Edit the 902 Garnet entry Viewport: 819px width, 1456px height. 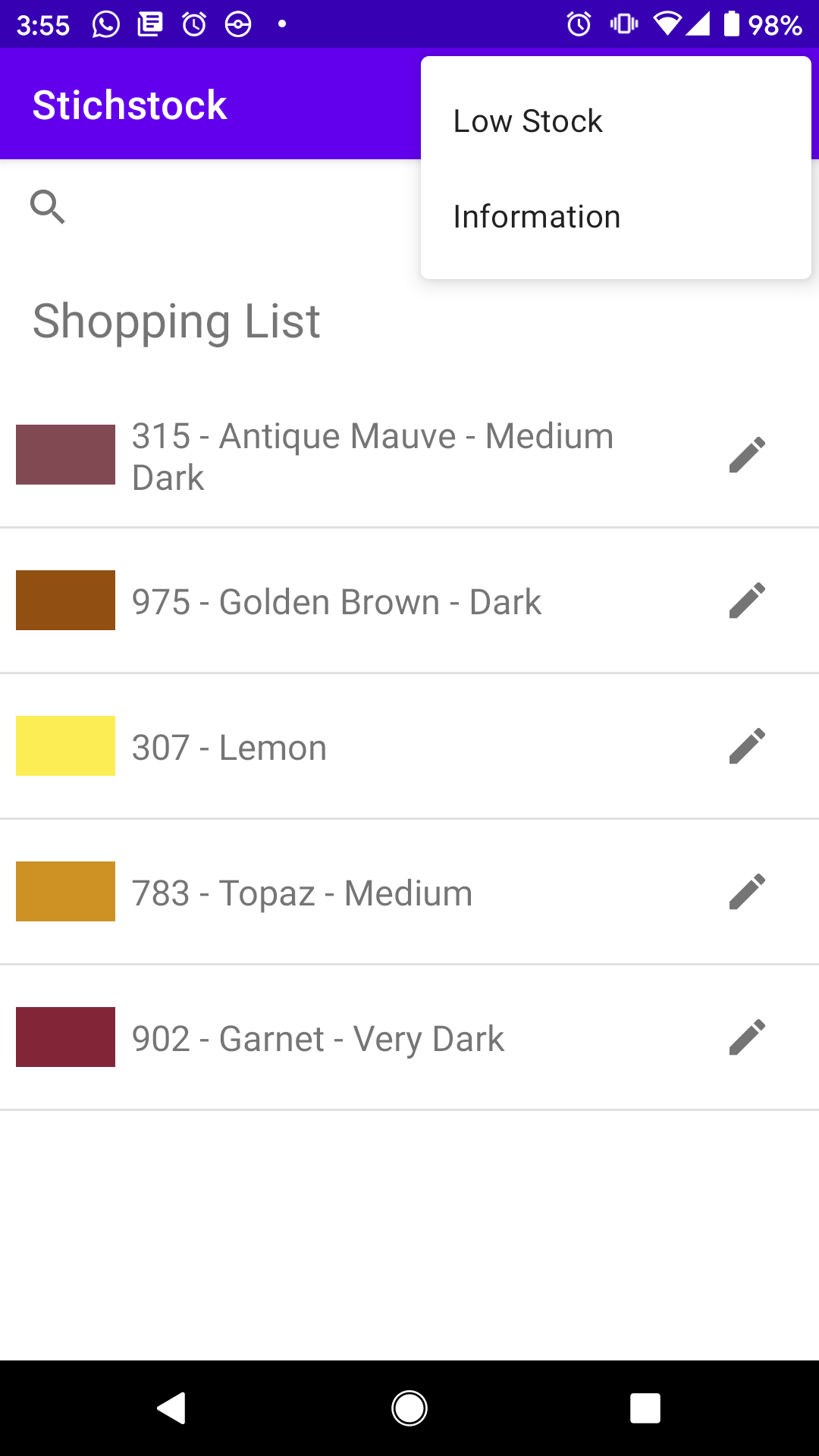(x=747, y=1037)
